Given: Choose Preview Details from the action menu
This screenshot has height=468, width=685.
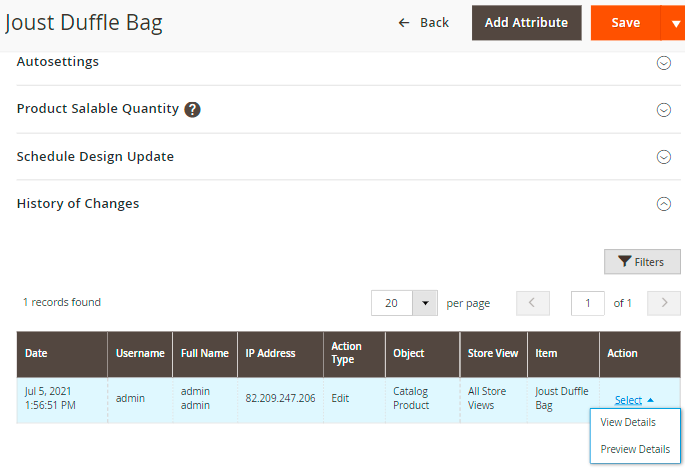Looking at the screenshot, I should coord(634,450).
